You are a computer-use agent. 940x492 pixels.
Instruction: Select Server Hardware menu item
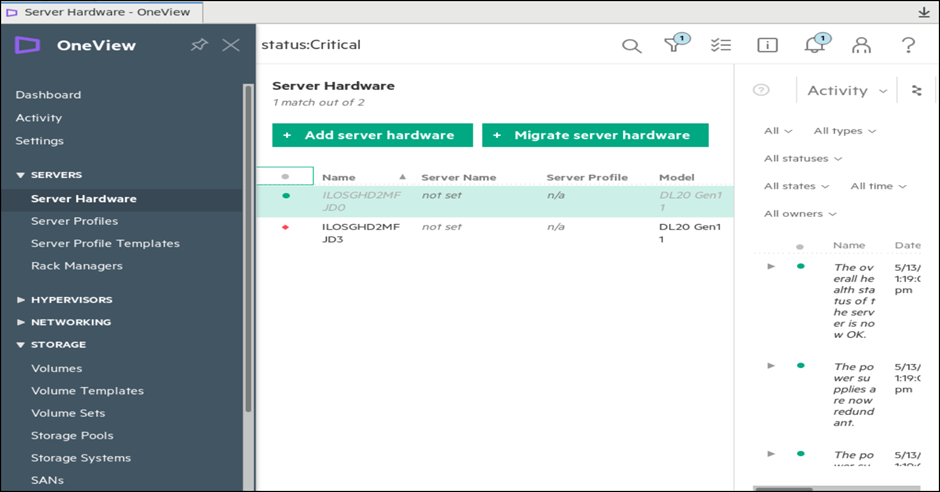click(84, 199)
